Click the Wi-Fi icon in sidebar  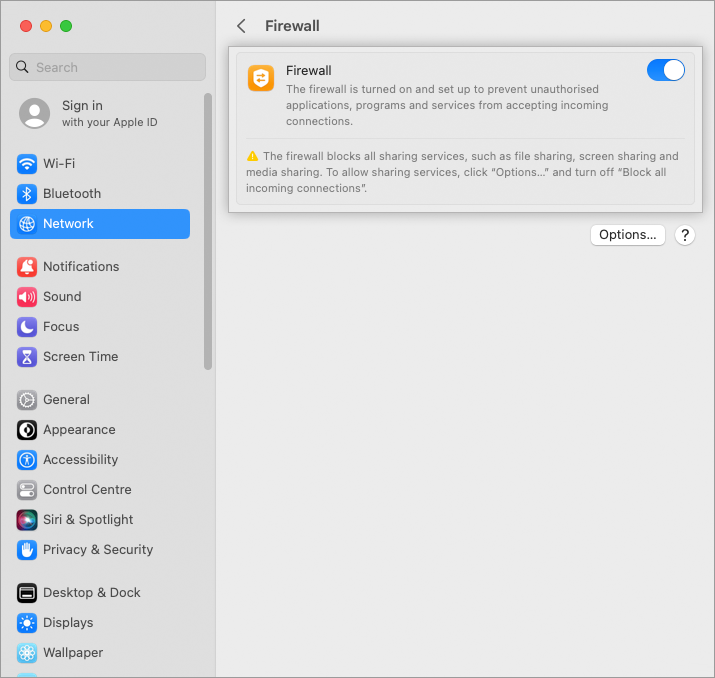[27, 163]
